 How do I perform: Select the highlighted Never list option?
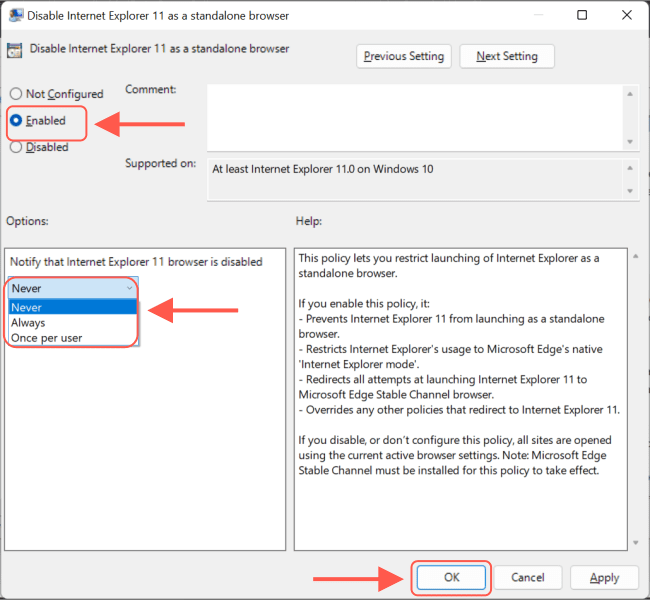[x=27, y=308]
